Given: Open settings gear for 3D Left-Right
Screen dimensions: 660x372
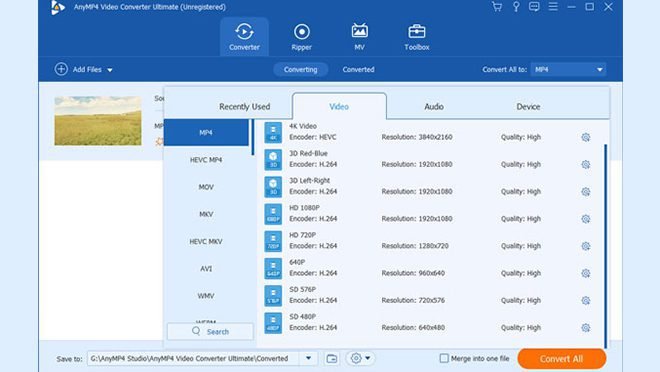Looking at the screenshot, I should tap(585, 192).
